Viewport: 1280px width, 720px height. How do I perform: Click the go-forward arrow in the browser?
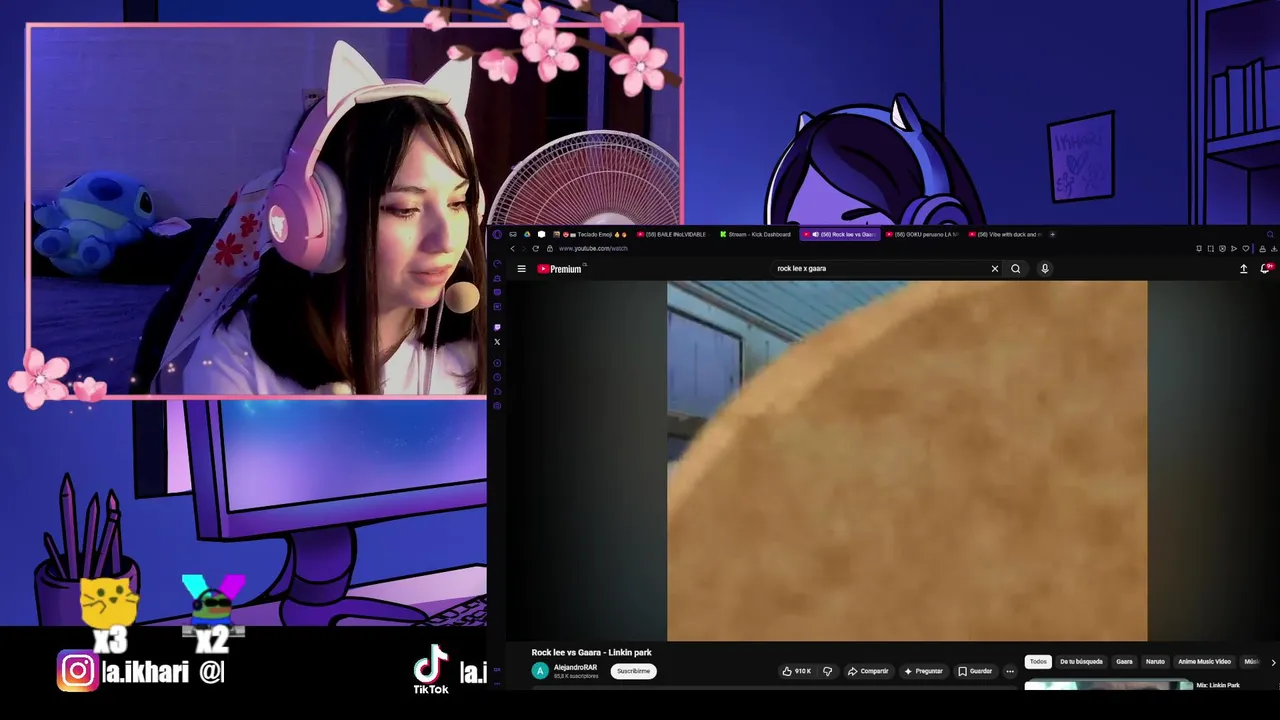(523, 248)
